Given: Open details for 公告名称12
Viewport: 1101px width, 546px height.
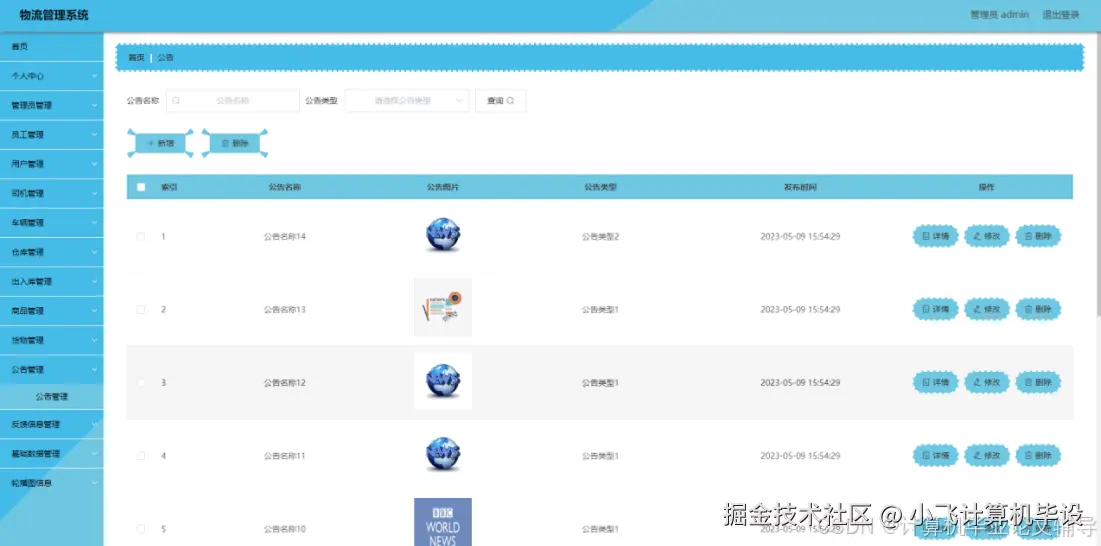Looking at the screenshot, I should [935, 382].
